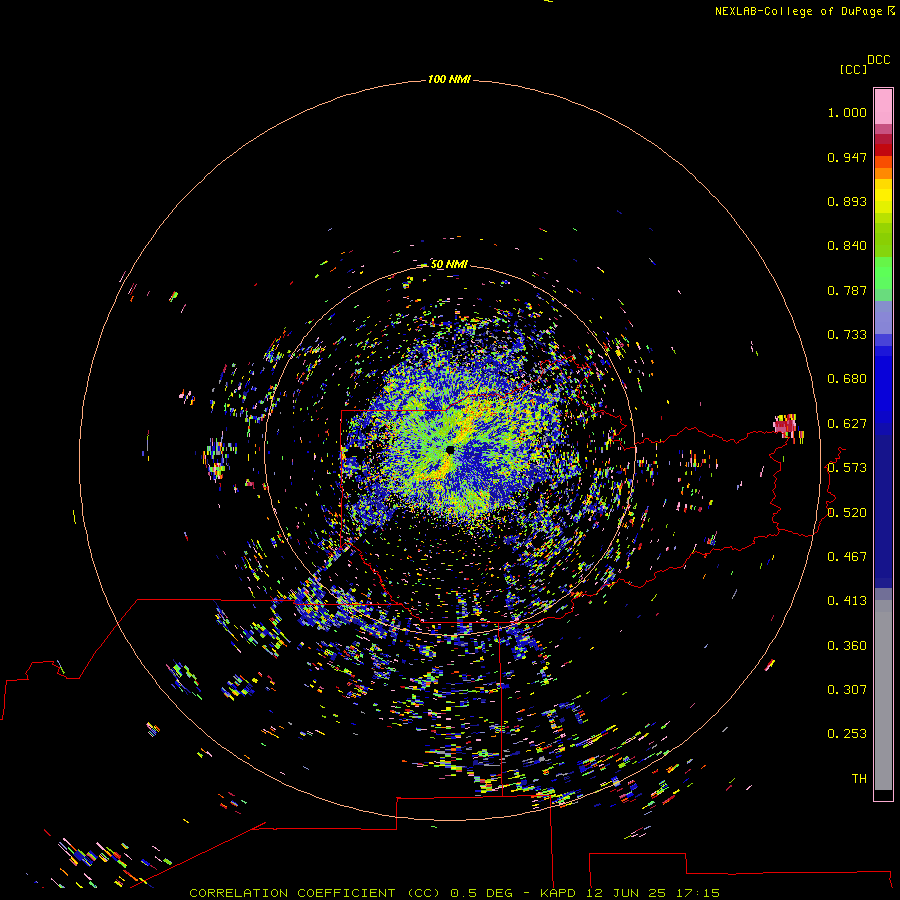Pick the red color segment near 0.947
900x900 pixels.
pos(883,150)
